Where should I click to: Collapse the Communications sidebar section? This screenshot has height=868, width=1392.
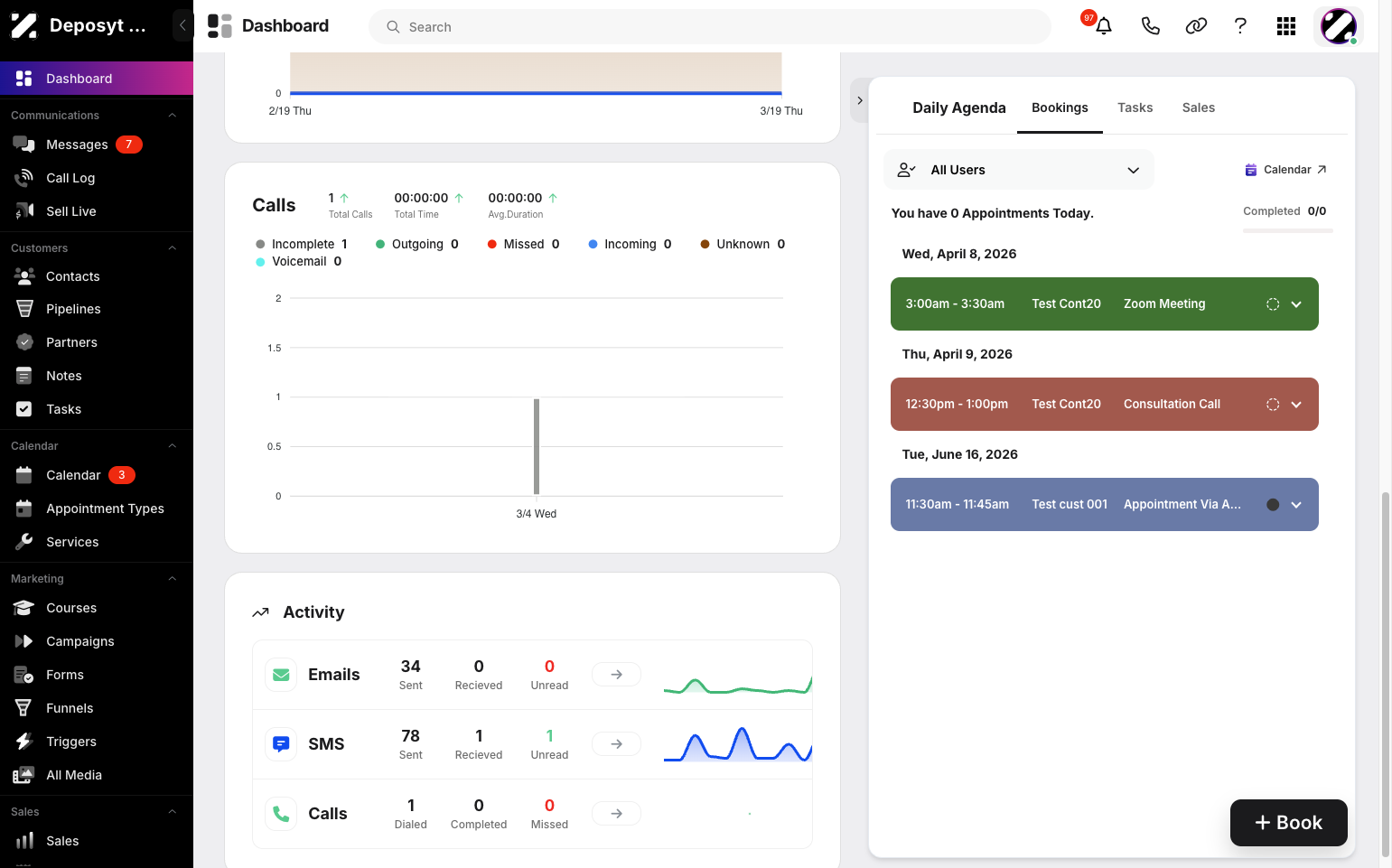click(x=172, y=116)
